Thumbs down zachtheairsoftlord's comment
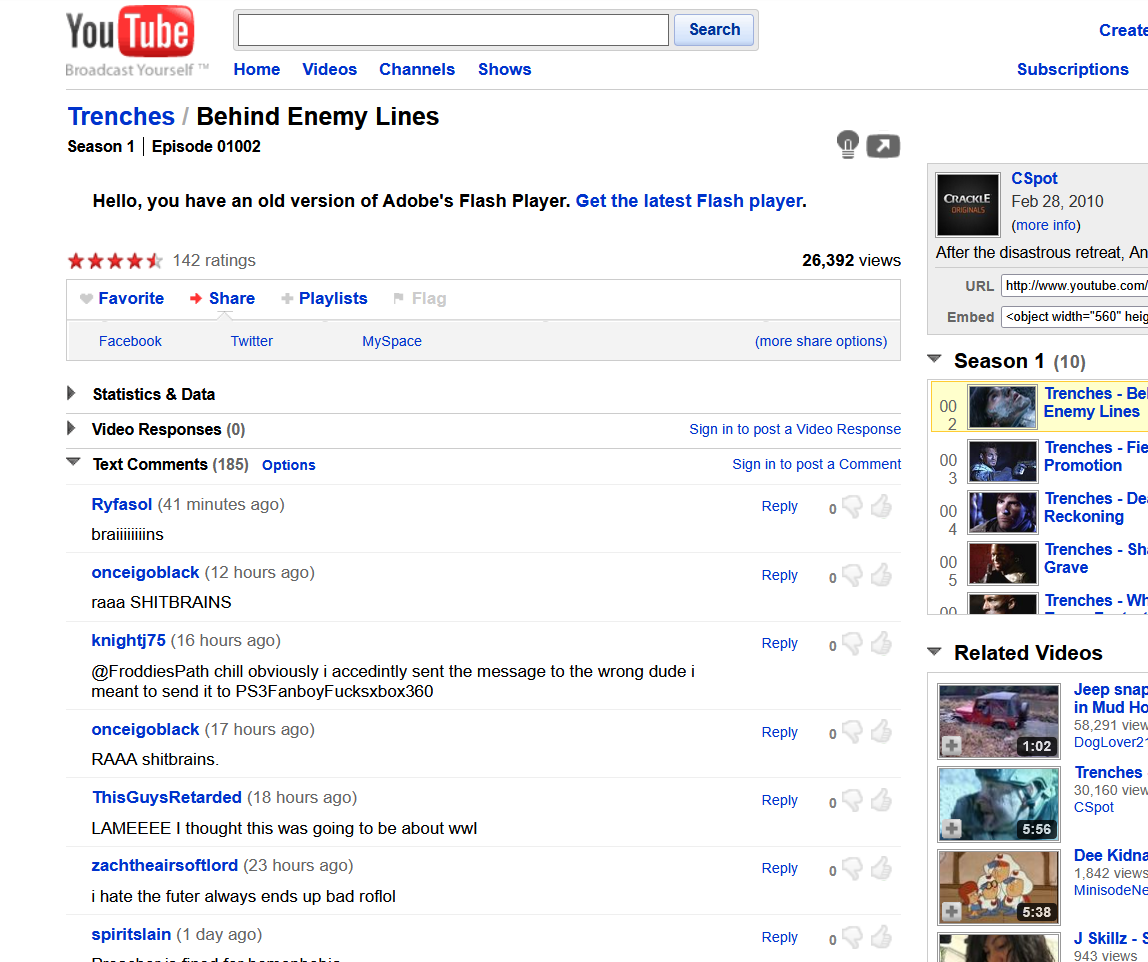Screen dimensions: 1148x962 pos(852,868)
